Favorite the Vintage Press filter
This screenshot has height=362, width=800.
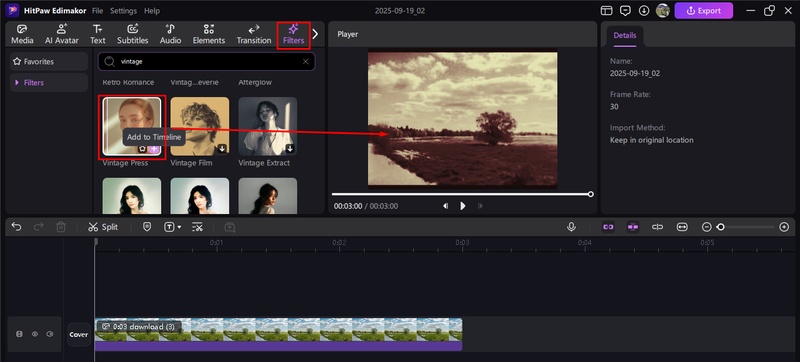click(143, 149)
